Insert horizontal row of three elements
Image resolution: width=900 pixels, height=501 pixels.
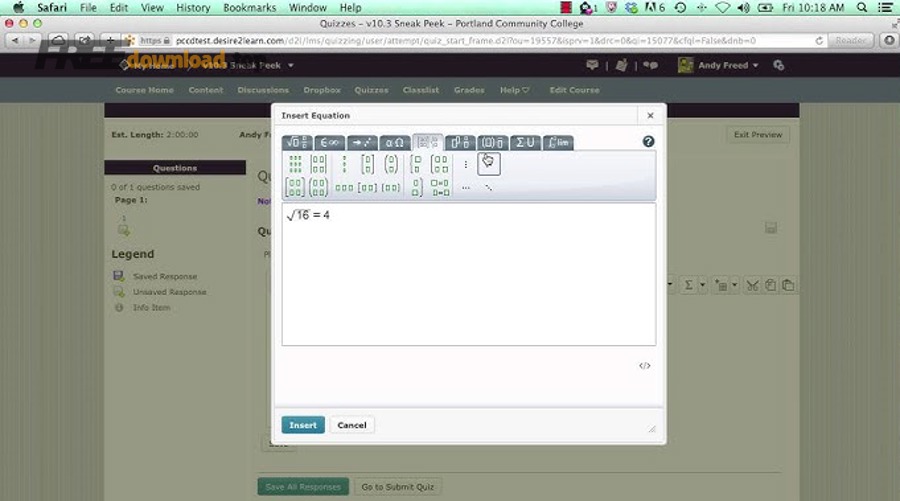[x=344, y=188]
